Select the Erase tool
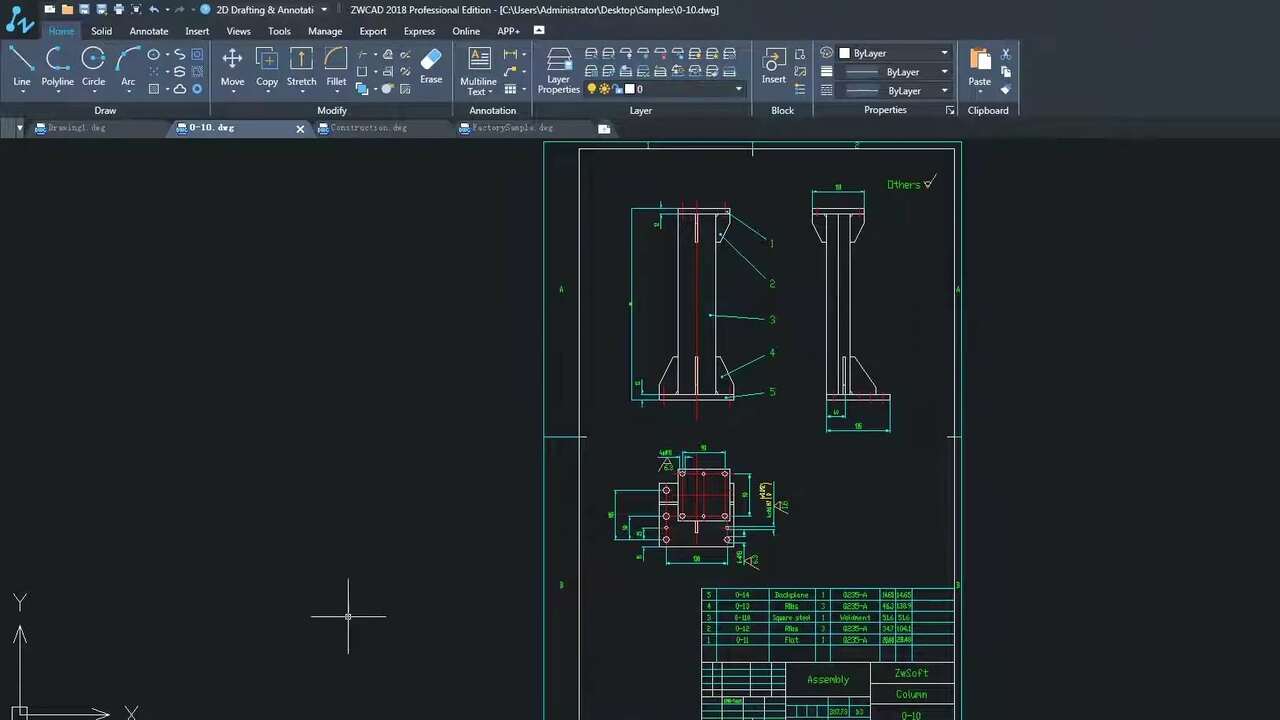 pos(431,66)
